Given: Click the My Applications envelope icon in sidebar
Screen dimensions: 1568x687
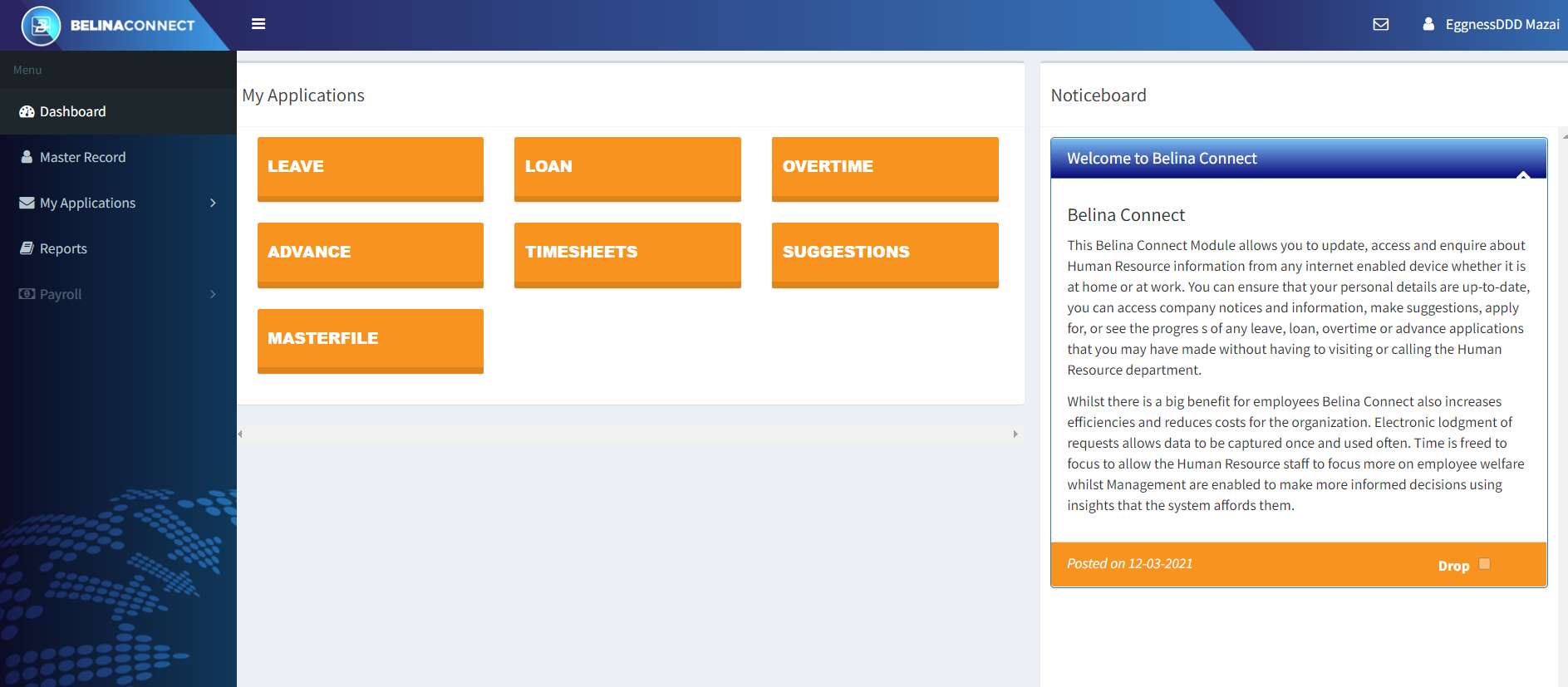Looking at the screenshot, I should [x=27, y=203].
